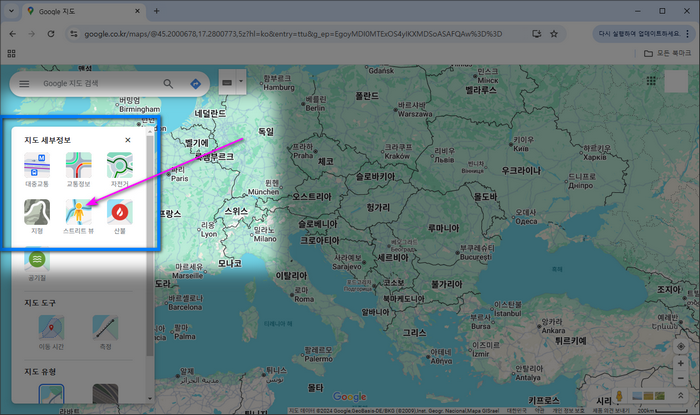Select the 측정 measure tool
Image resolution: width=700 pixels, height=415 pixels.
tap(105, 332)
